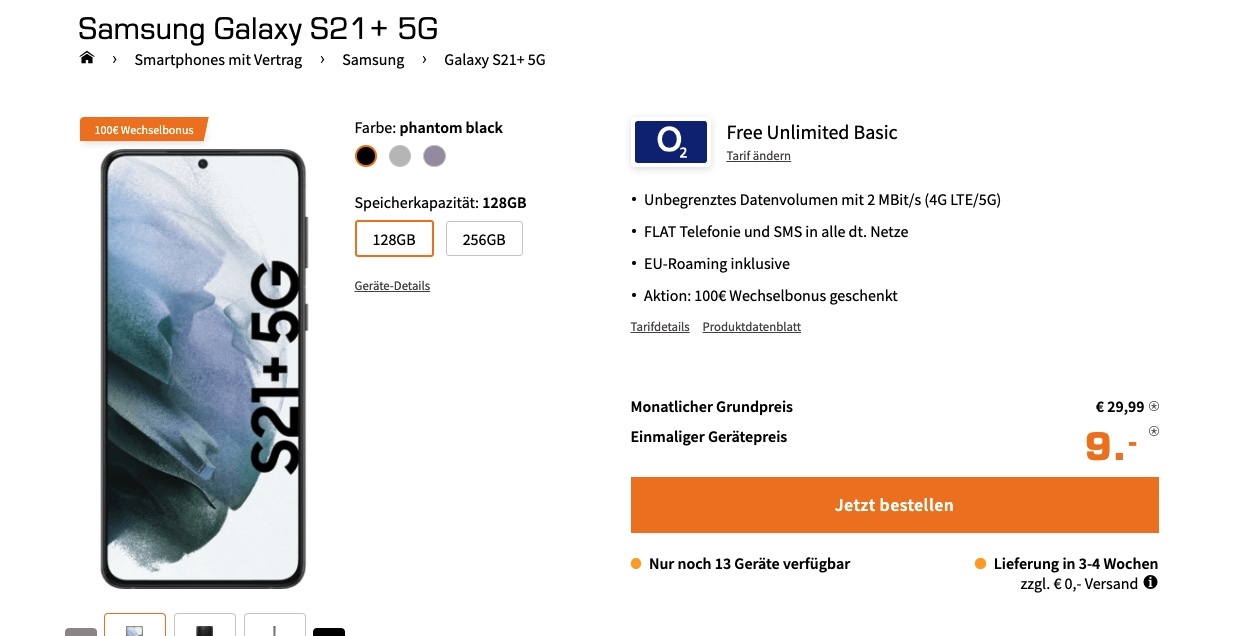Choose the violet color swatch
Screen dimensions: 1245x636
[x=434, y=156]
